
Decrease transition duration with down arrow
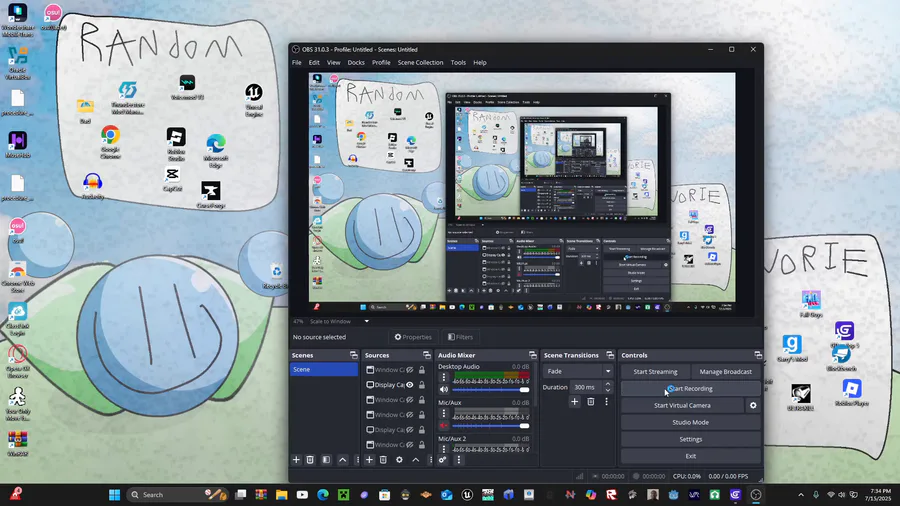pos(608,391)
